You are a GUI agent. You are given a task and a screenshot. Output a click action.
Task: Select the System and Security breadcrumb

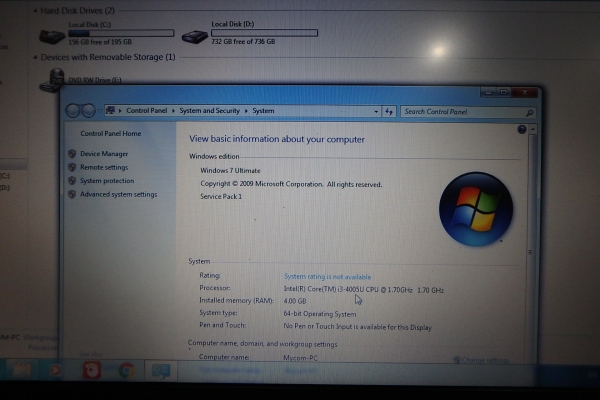coord(209,111)
